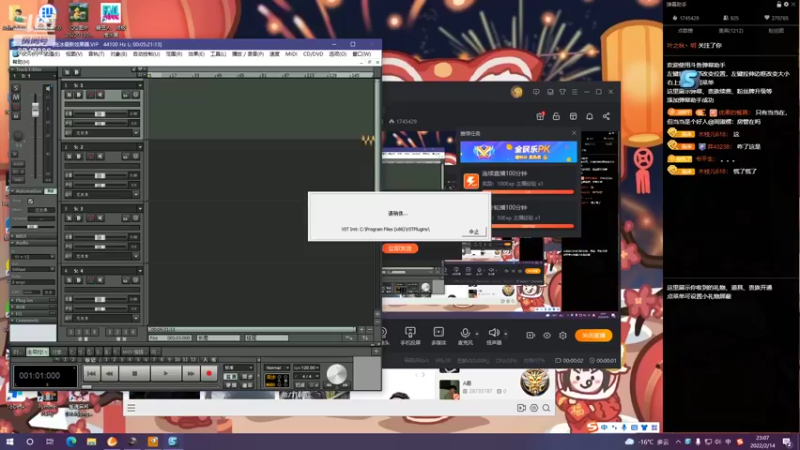Click the taskbar search circle icon

(x=30, y=441)
